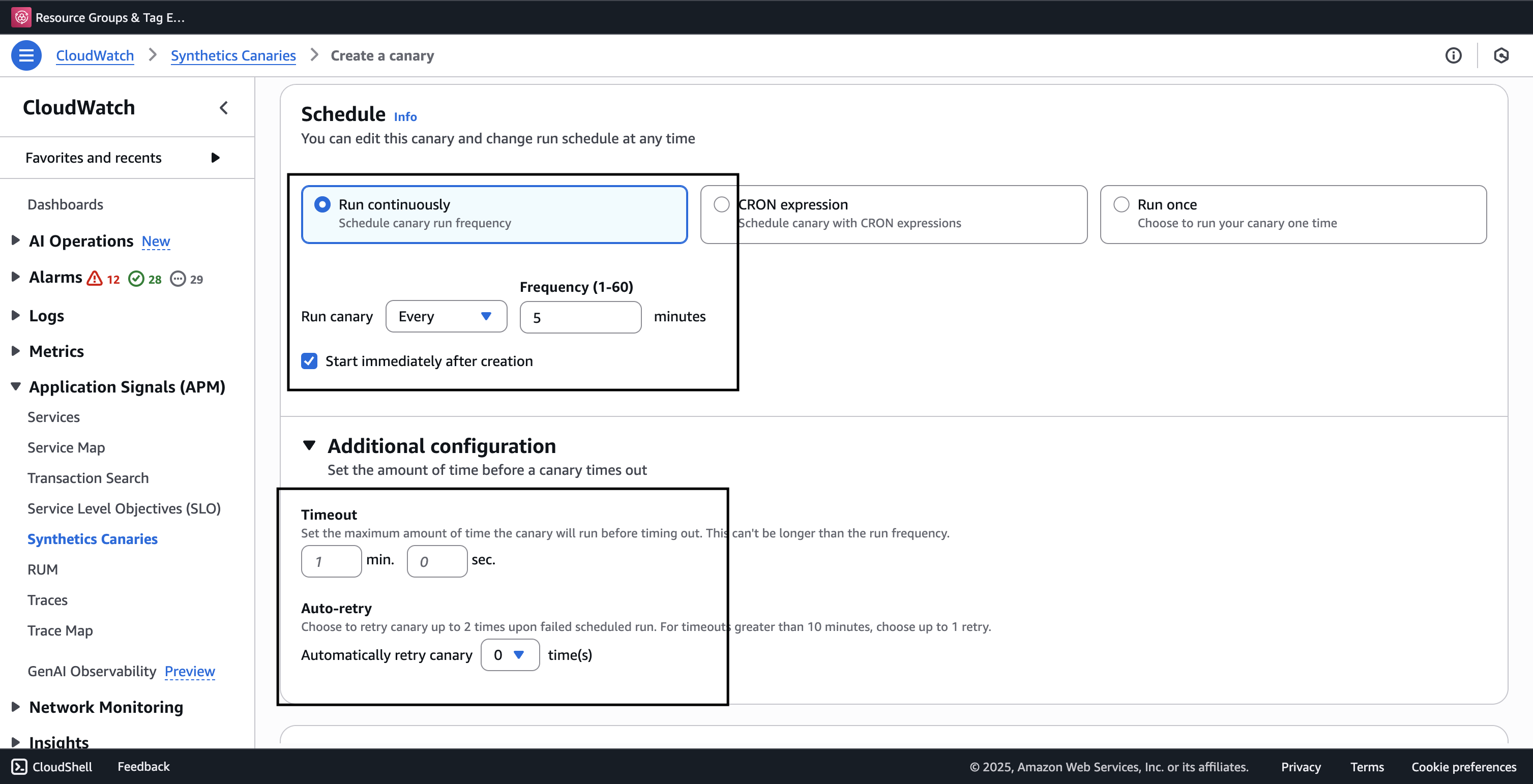Expand the Network Monitoring section

[x=16, y=707]
